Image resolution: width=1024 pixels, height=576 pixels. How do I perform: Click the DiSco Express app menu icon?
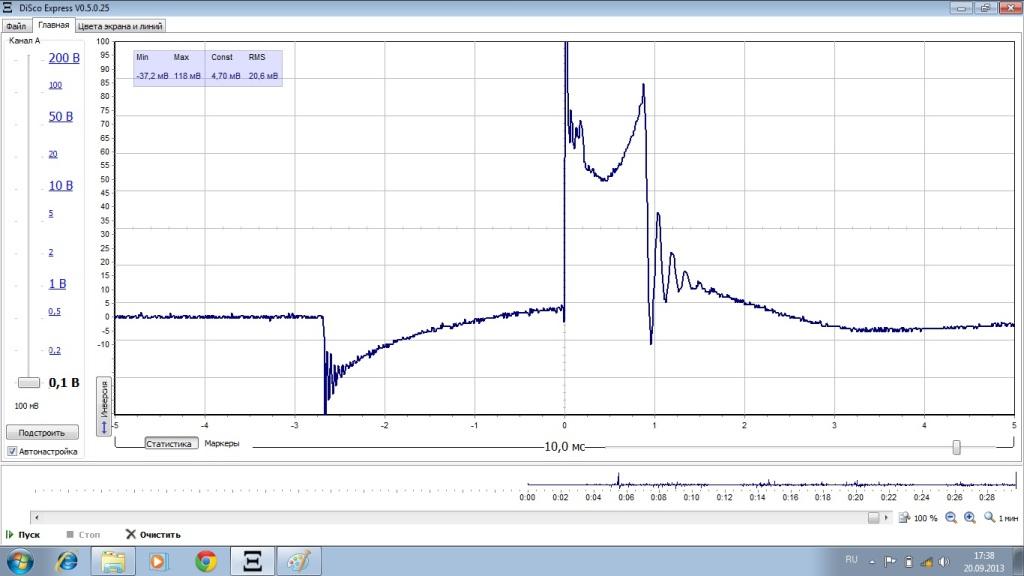(8, 8)
